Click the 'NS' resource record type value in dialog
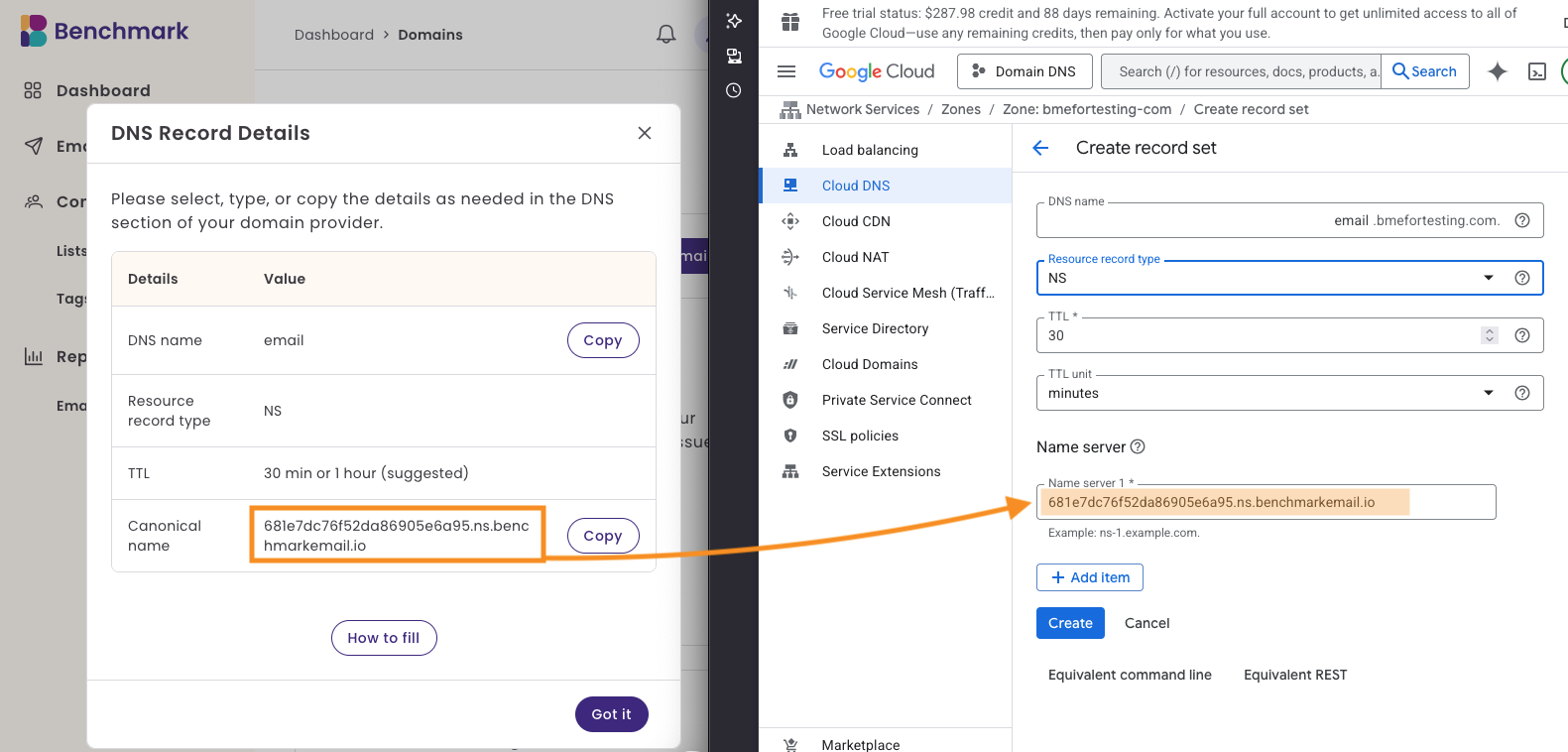Viewport: 1568px width, 752px height. point(273,411)
